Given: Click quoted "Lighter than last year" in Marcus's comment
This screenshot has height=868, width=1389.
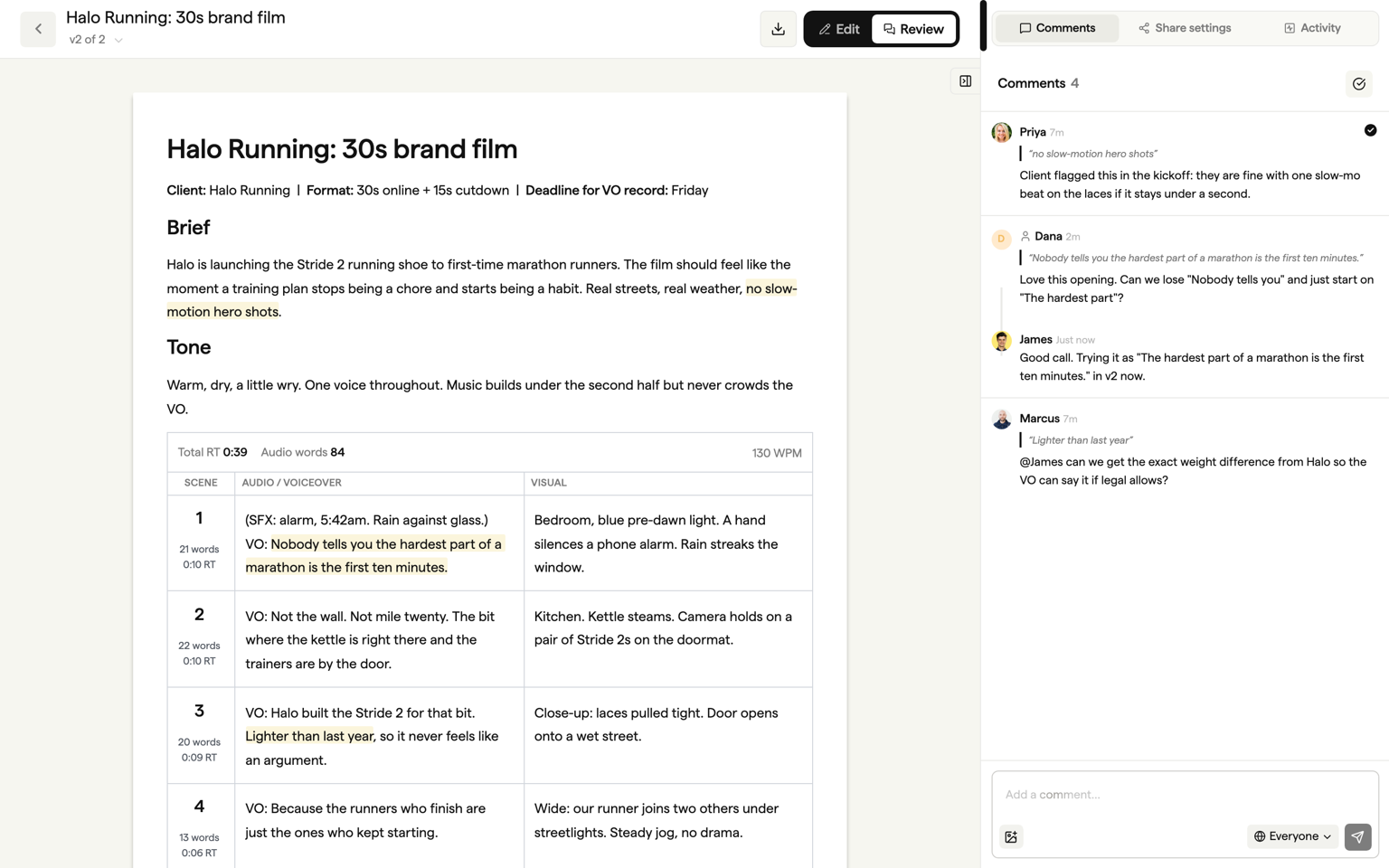Looking at the screenshot, I should [1081, 440].
